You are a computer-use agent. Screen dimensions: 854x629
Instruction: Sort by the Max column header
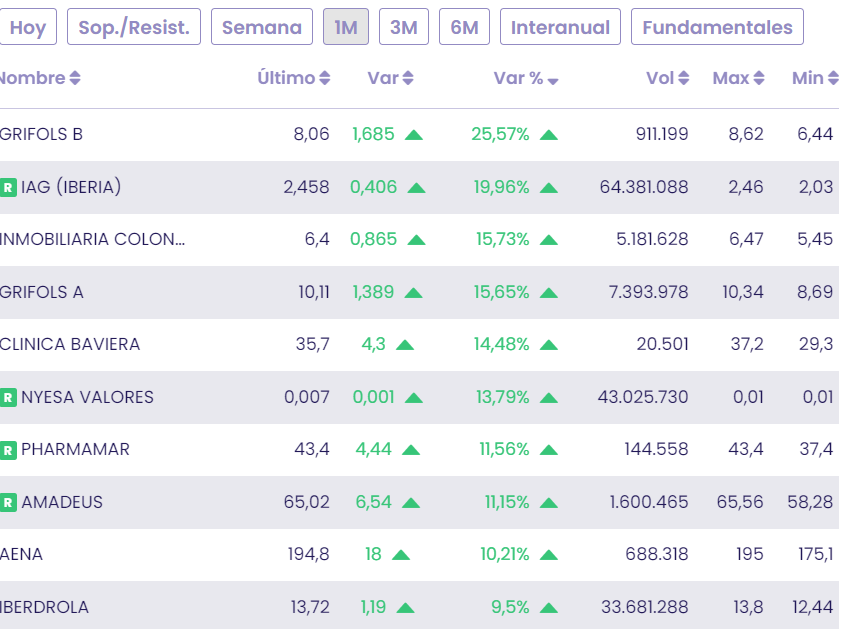coord(738,78)
